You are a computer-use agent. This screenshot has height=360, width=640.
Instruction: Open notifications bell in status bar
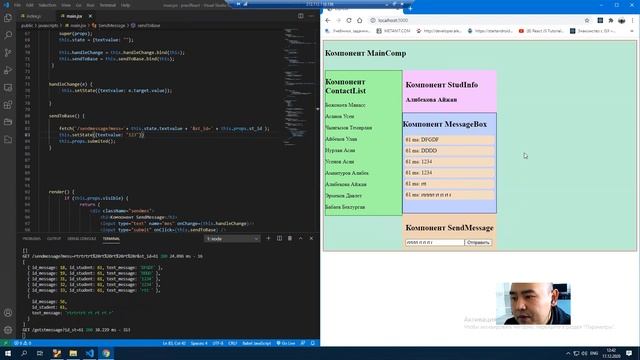(x=313, y=343)
